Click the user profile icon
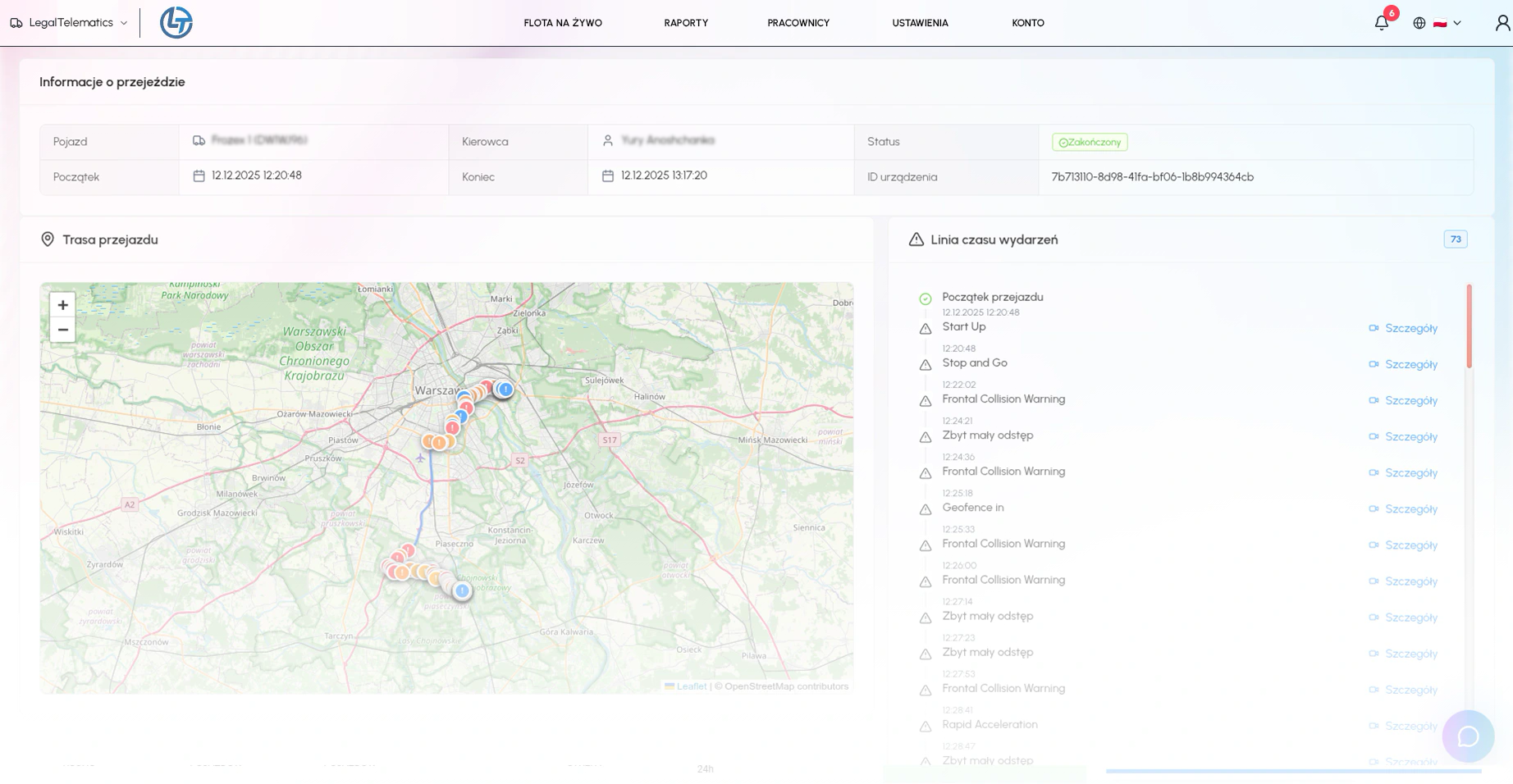 click(1502, 23)
